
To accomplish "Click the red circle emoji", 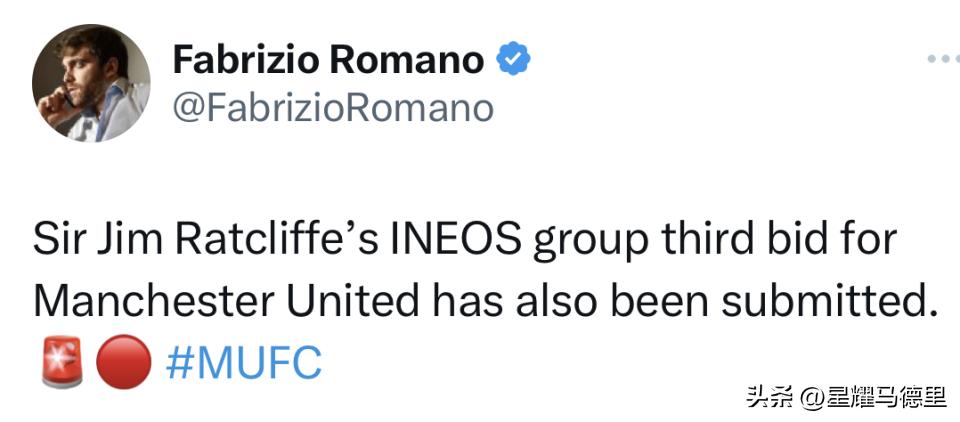I will click(123, 362).
